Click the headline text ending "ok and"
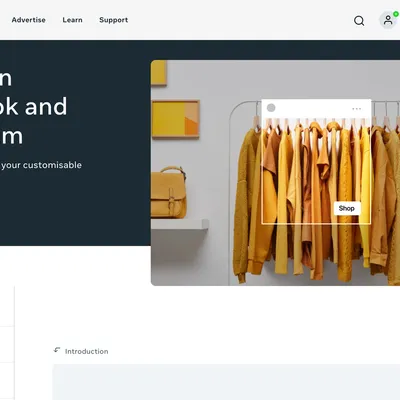Image resolution: width=400 pixels, height=400 pixels. click(x=33, y=107)
